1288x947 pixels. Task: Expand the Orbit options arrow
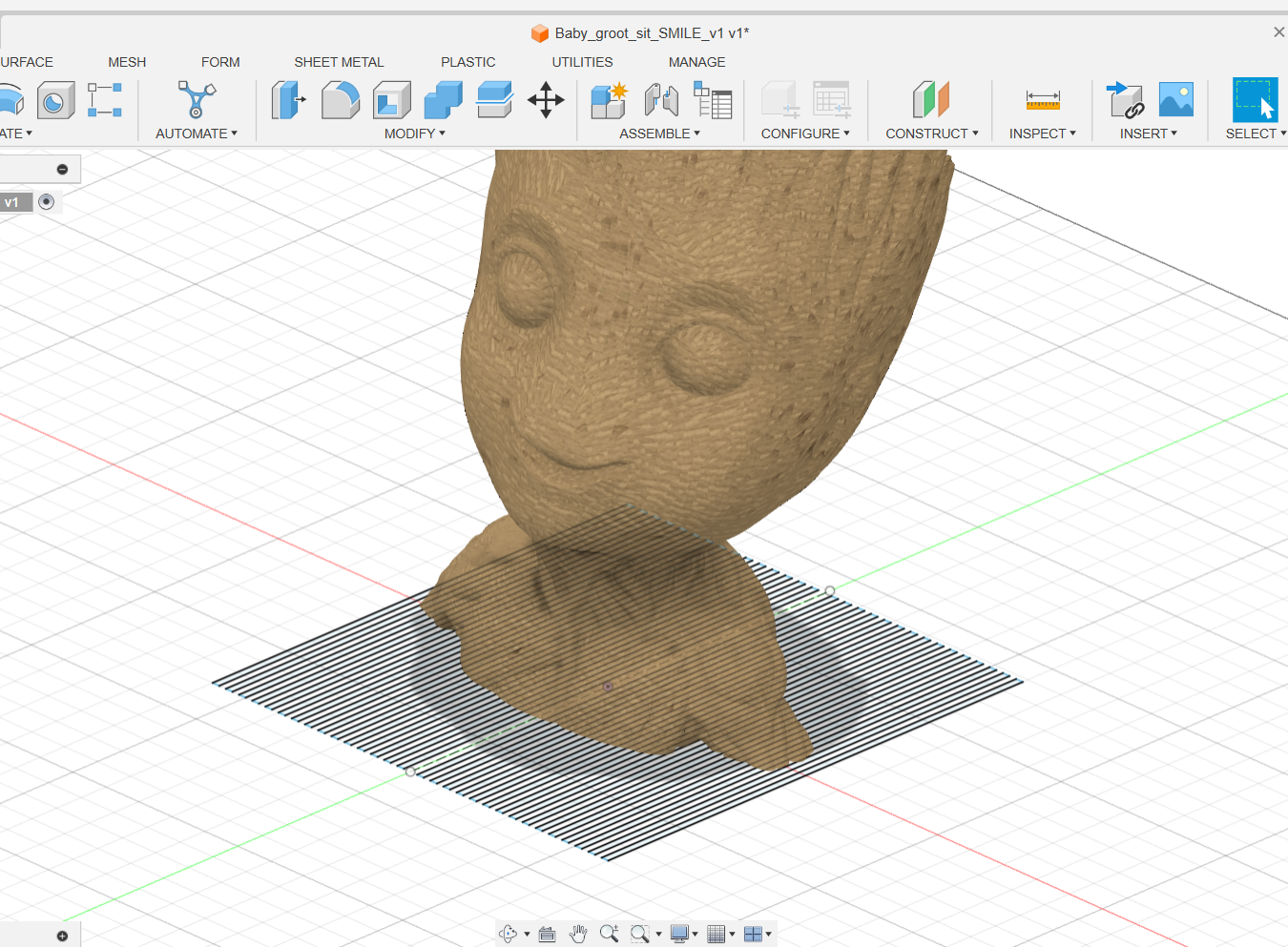(x=527, y=935)
